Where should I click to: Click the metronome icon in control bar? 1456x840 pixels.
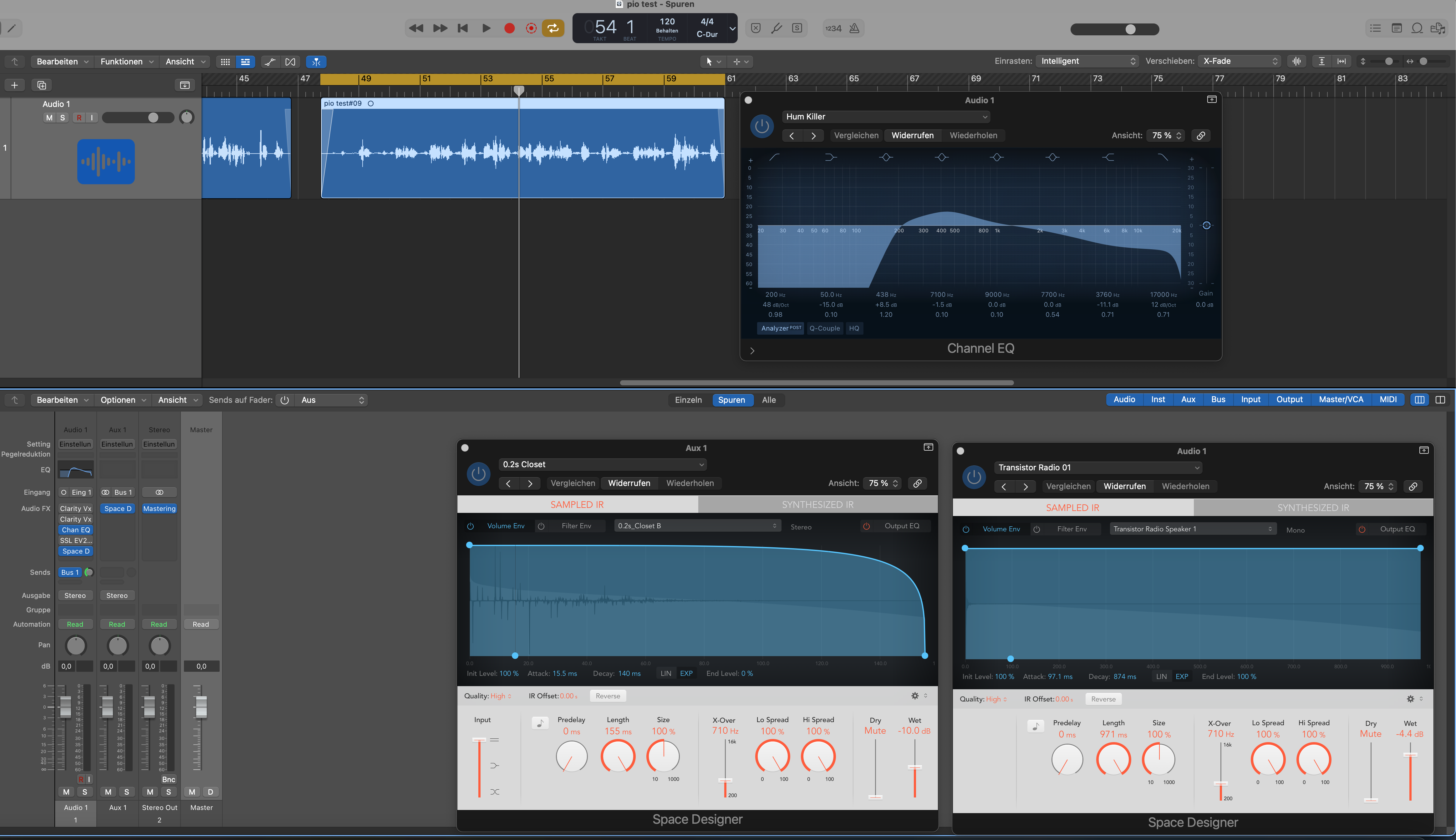tap(855, 28)
